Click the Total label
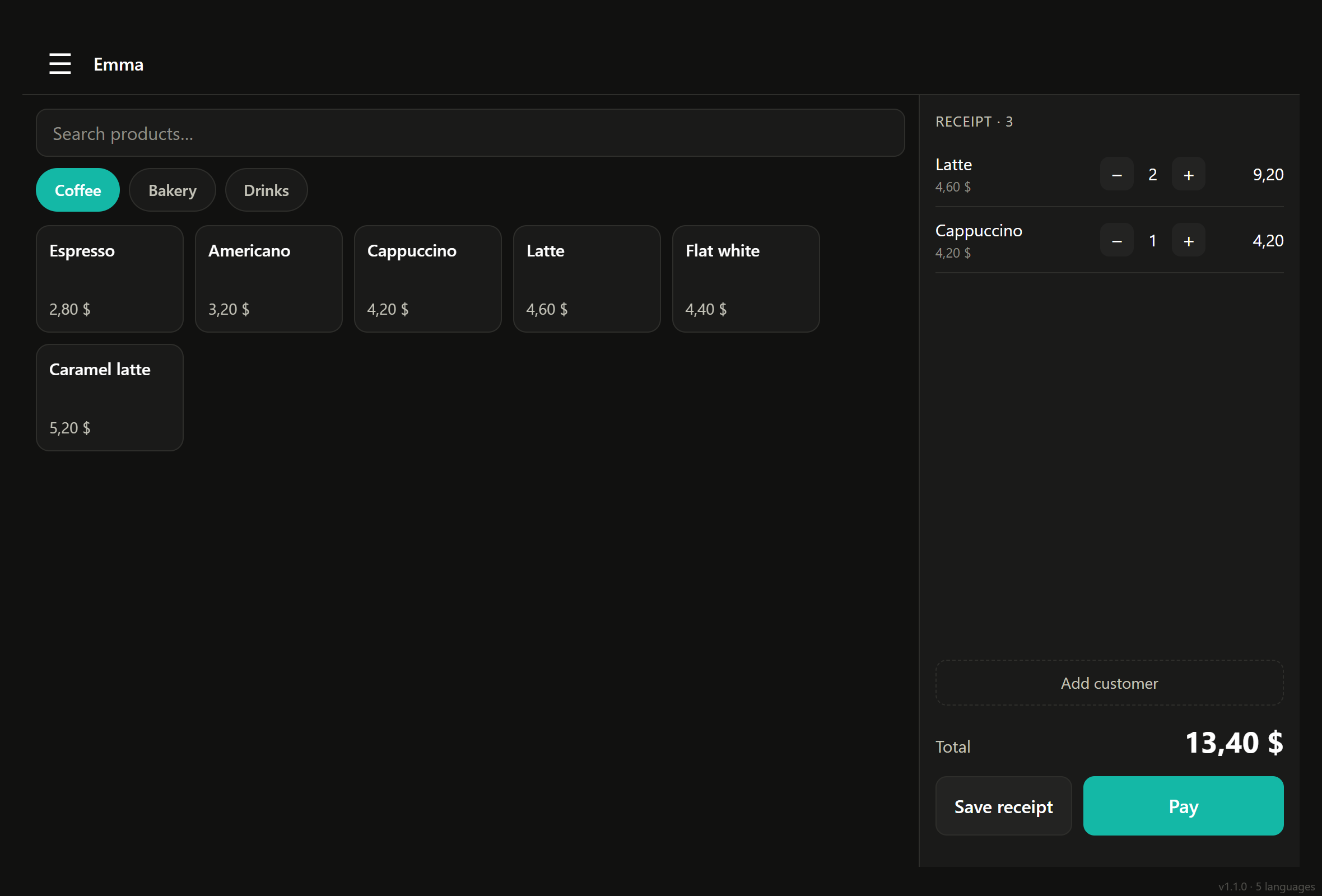1322x896 pixels. pyautogui.click(x=953, y=746)
